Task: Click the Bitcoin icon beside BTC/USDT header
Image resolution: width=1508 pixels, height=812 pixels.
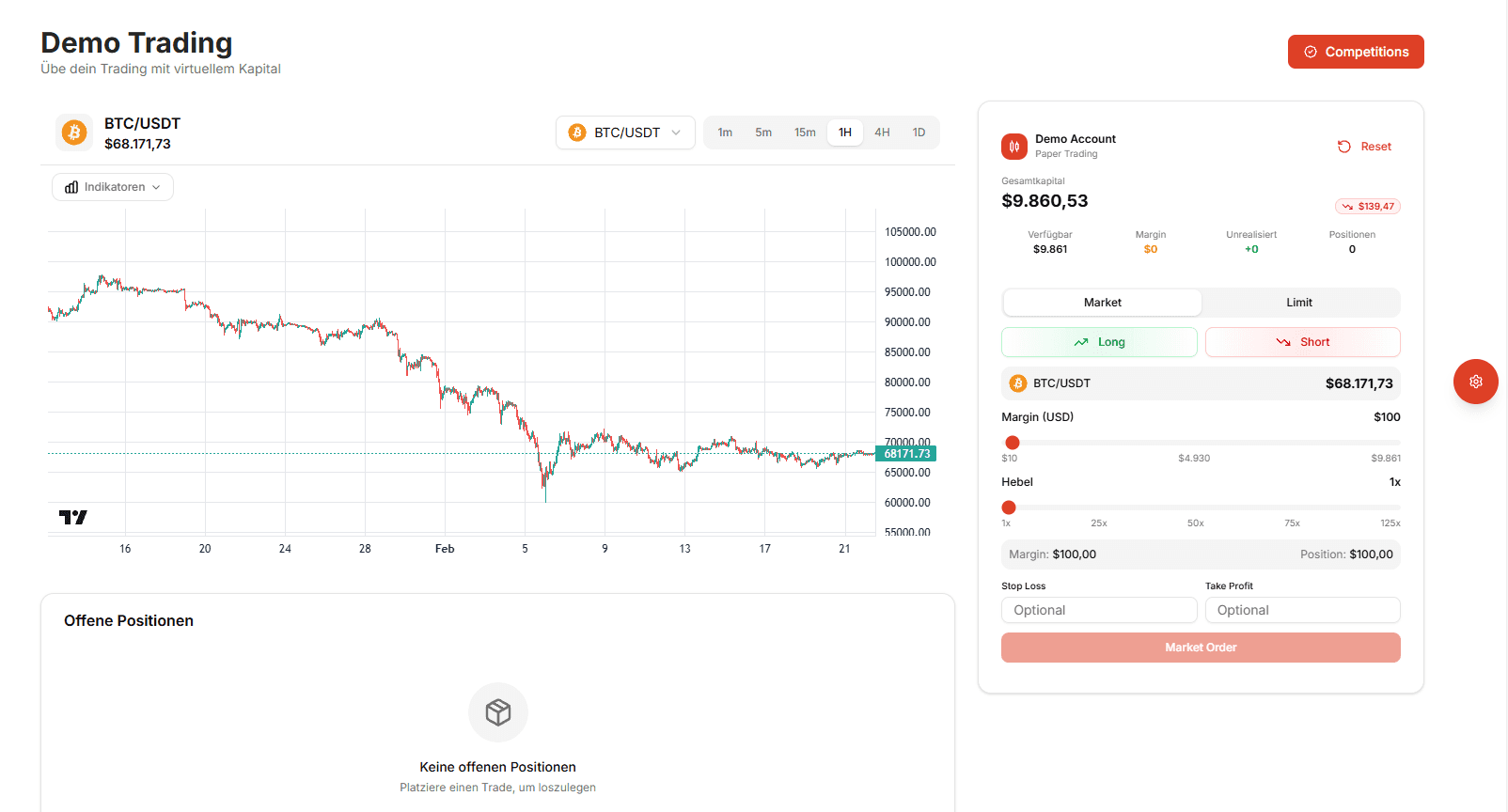Action: pyautogui.click(x=74, y=133)
